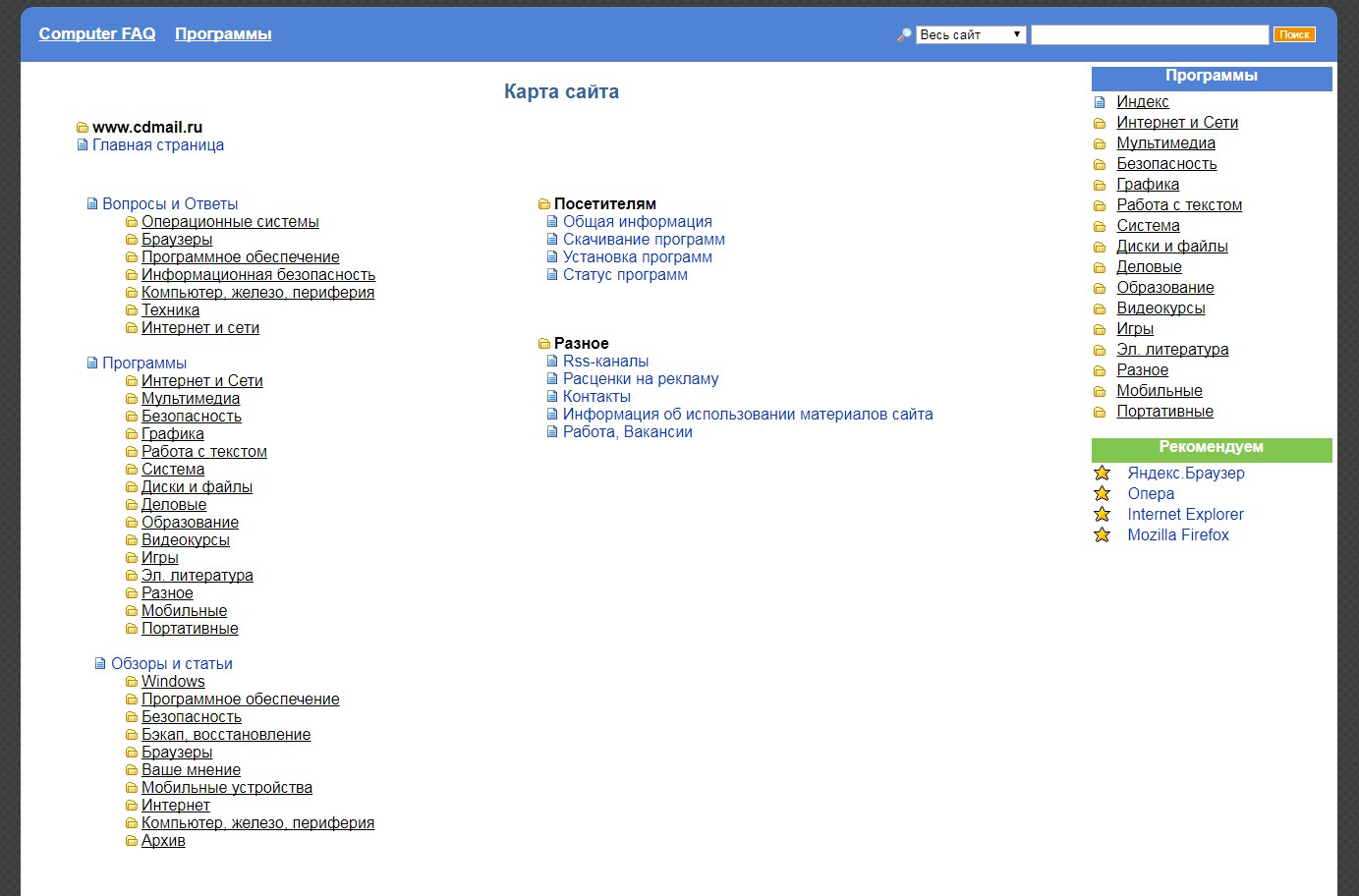
Task: Click the folder icon beside Портативные in sidebar
Action: click(x=1100, y=412)
